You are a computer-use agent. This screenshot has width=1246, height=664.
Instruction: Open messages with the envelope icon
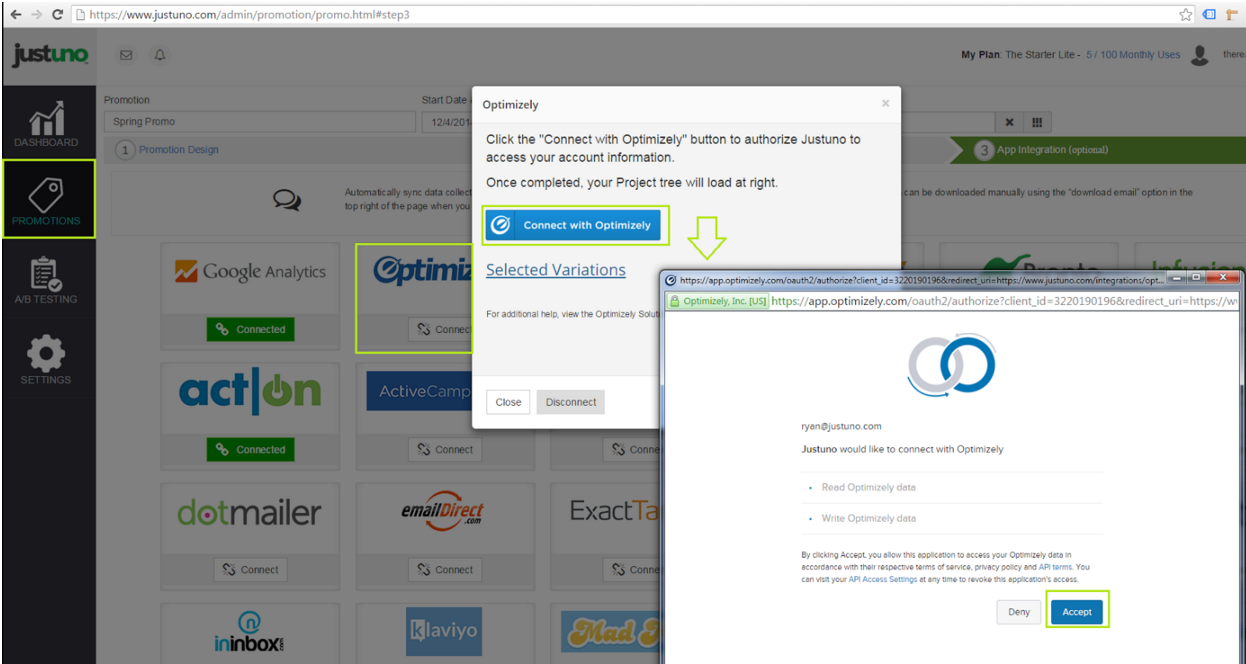[x=126, y=55]
